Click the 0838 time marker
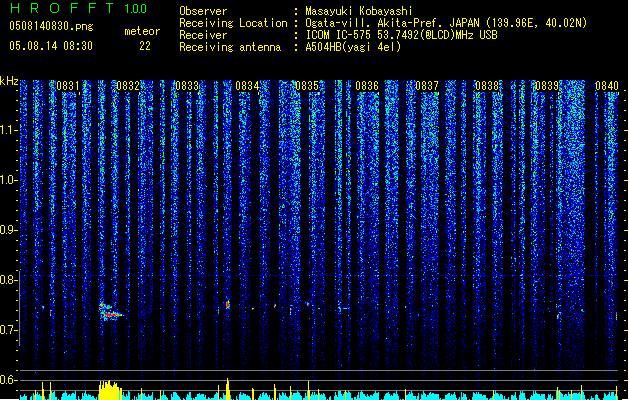The height and width of the screenshot is (400, 629). (487, 86)
